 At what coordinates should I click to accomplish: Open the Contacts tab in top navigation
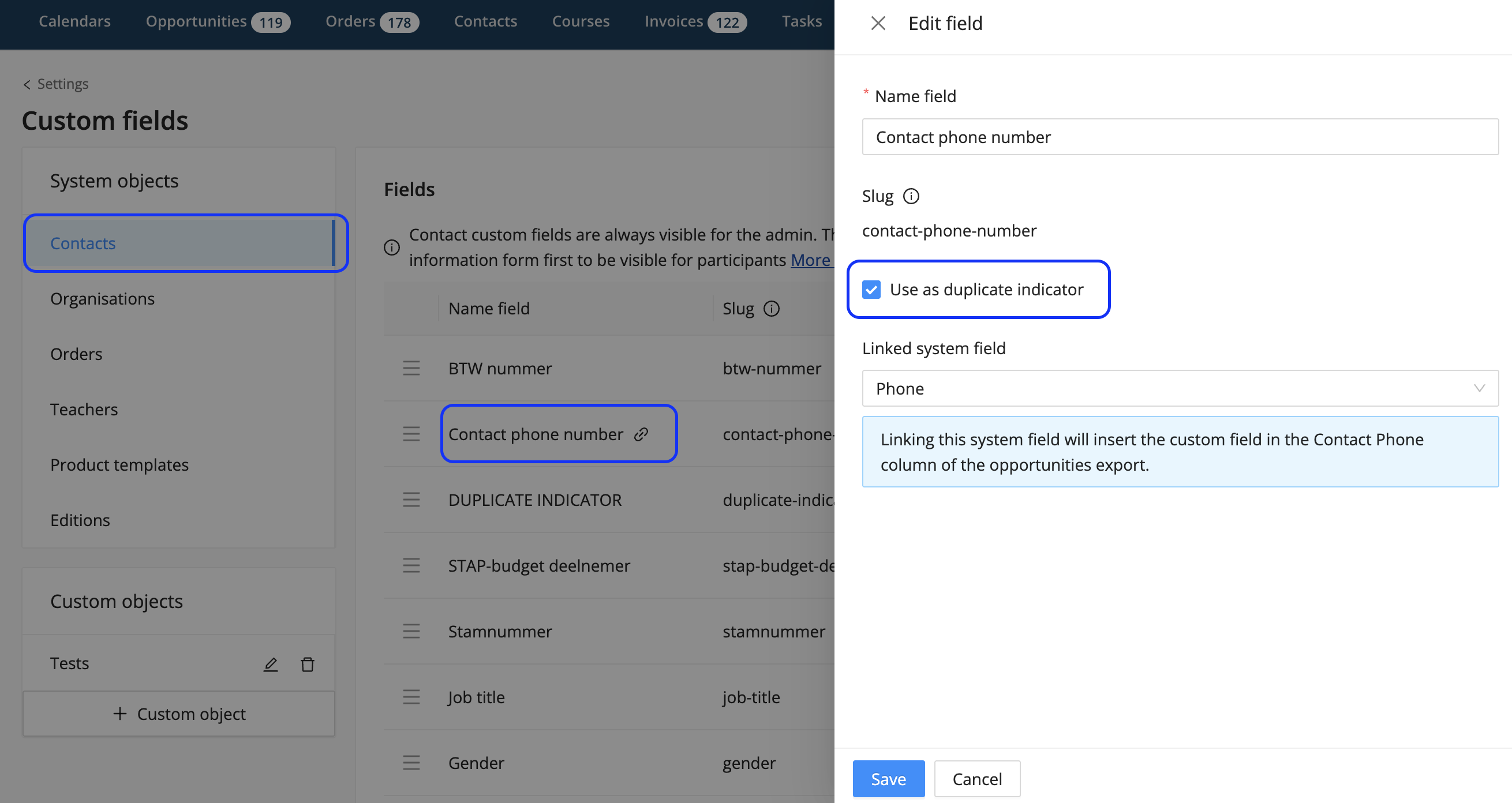click(485, 22)
